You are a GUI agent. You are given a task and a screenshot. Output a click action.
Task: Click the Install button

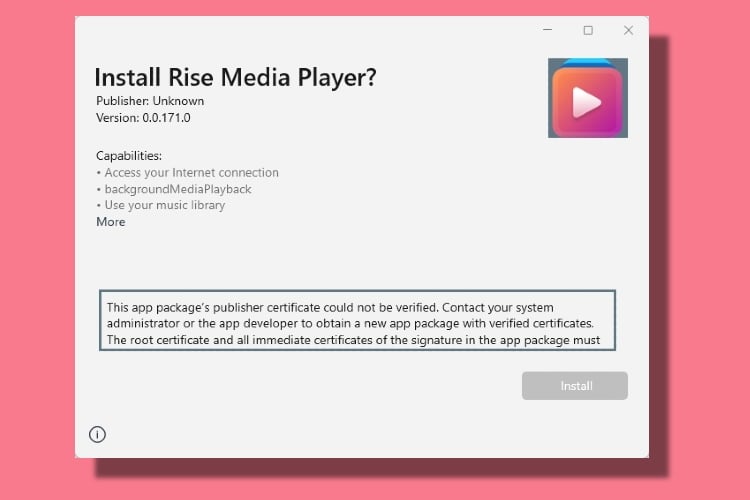click(x=574, y=386)
